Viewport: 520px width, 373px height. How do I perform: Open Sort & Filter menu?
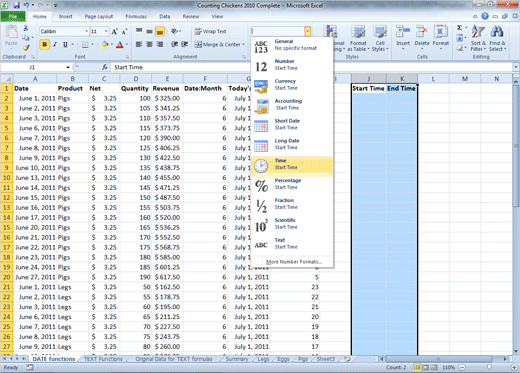[478, 38]
